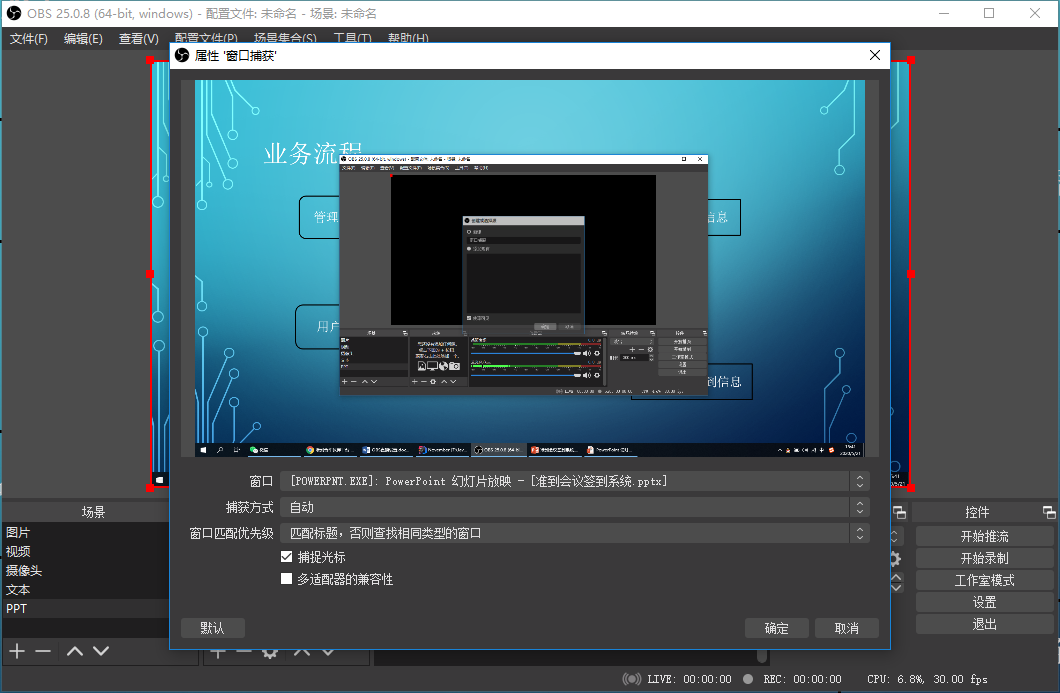Start recording with 开始录制
1060x693 pixels.
click(984, 558)
